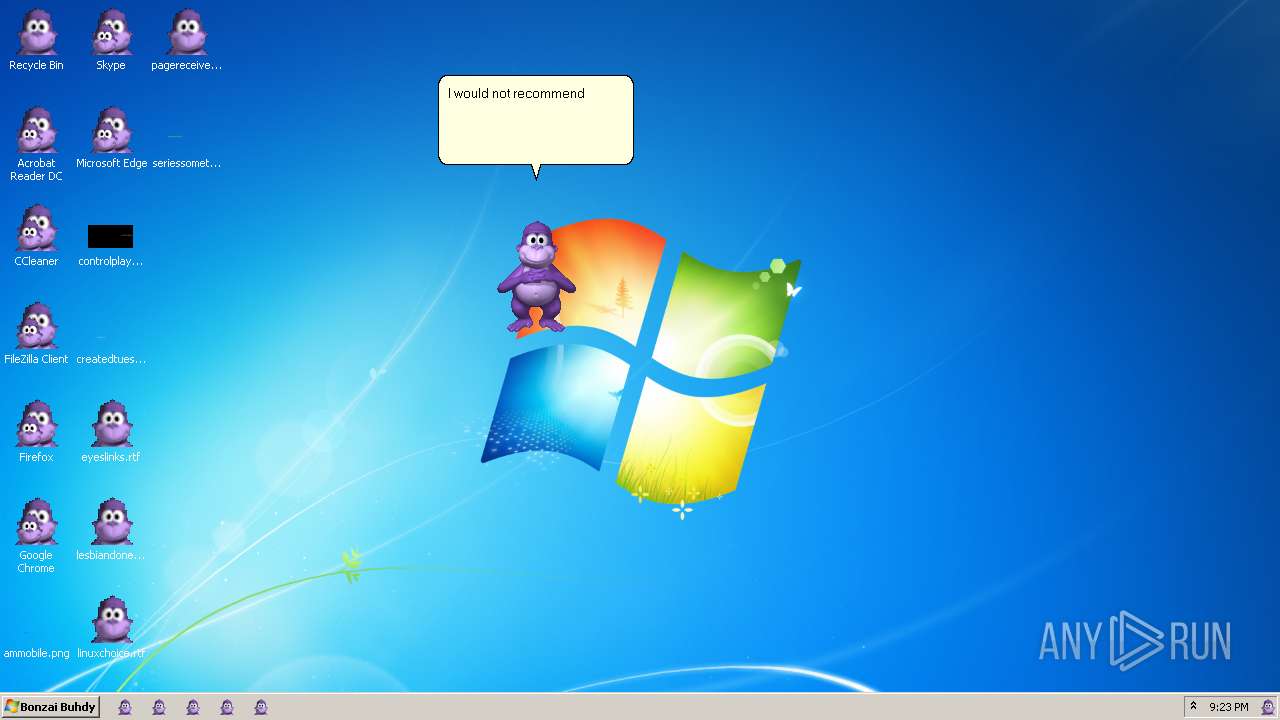Open the Bonzai Buhdy start button
Image resolution: width=1280 pixels, height=720 pixels.
(x=50, y=707)
